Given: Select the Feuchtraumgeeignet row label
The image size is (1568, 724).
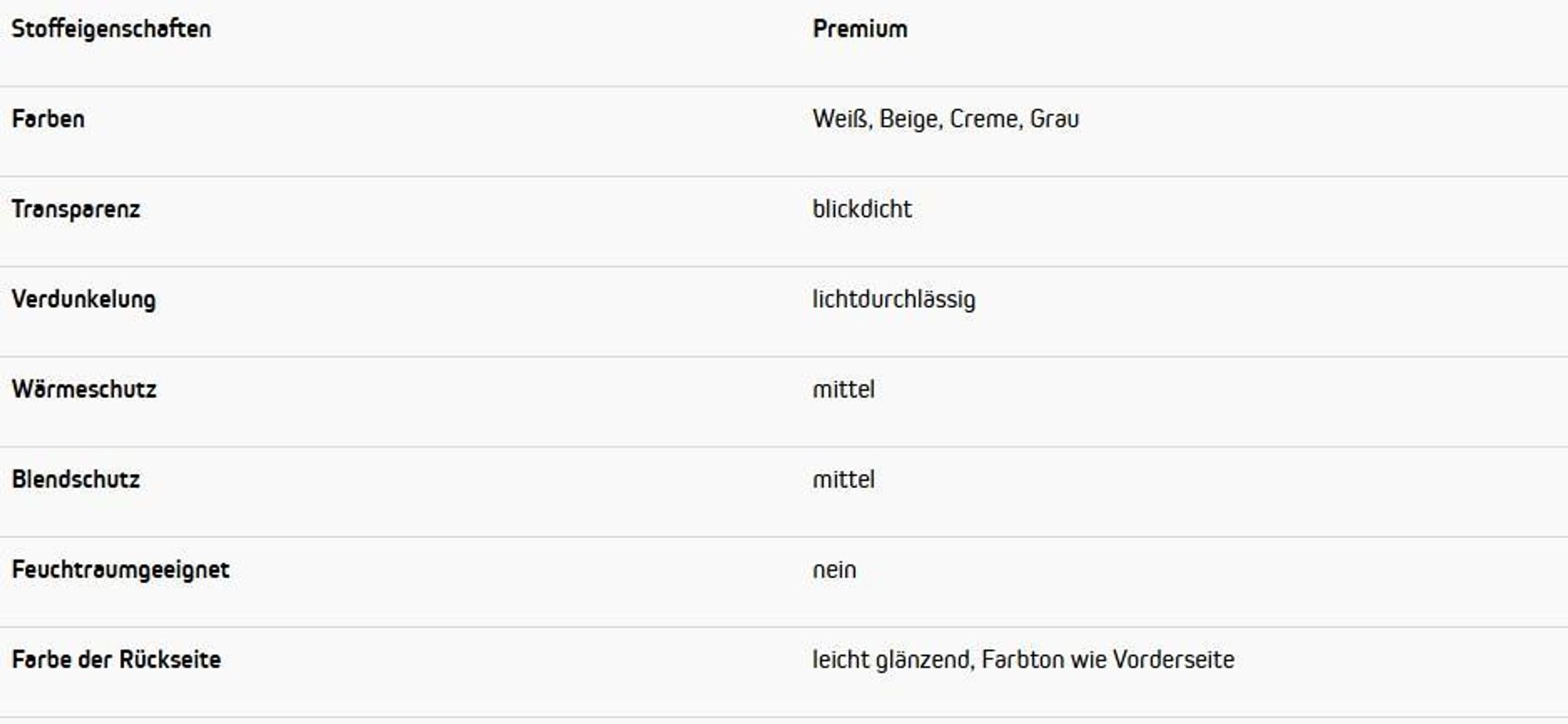Looking at the screenshot, I should 121,570.
